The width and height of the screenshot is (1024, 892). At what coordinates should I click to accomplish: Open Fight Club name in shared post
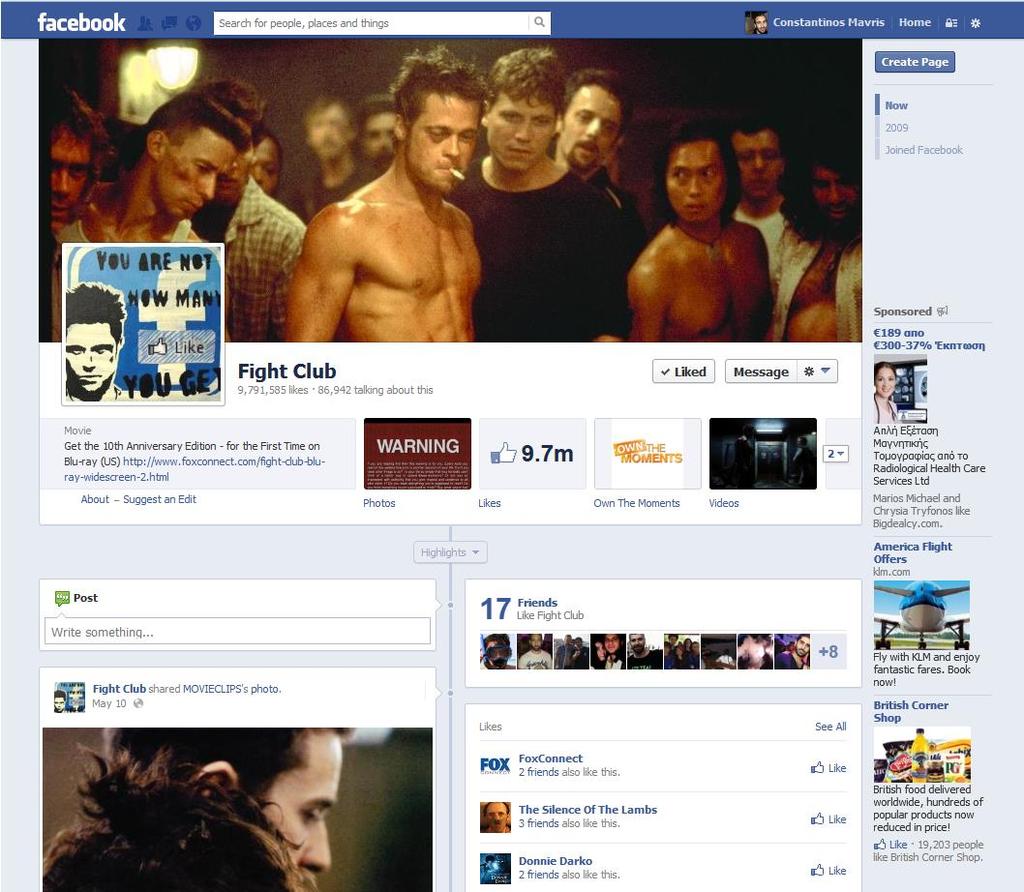(x=119, y=688)
